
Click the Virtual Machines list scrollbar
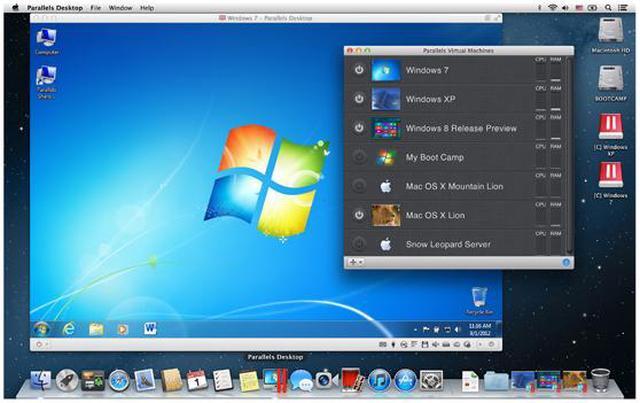tap(569, 155)
